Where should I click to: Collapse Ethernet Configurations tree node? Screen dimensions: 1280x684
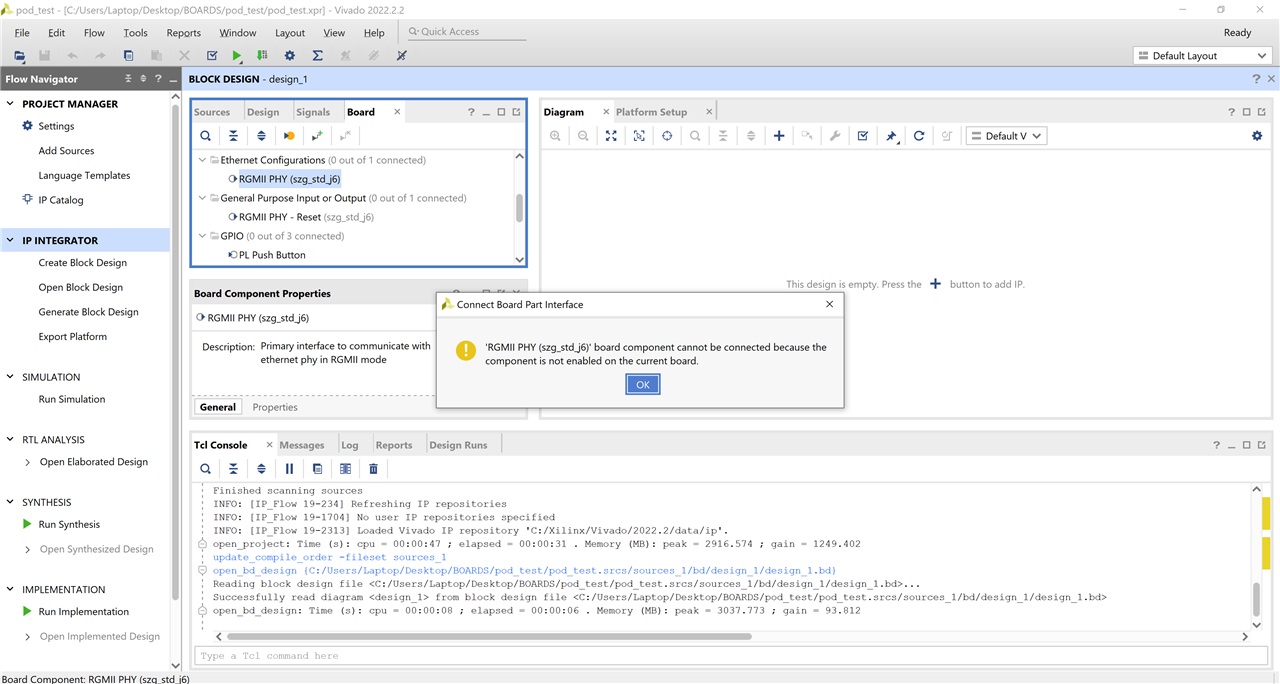pyautogui.click(x=202, y=160)
